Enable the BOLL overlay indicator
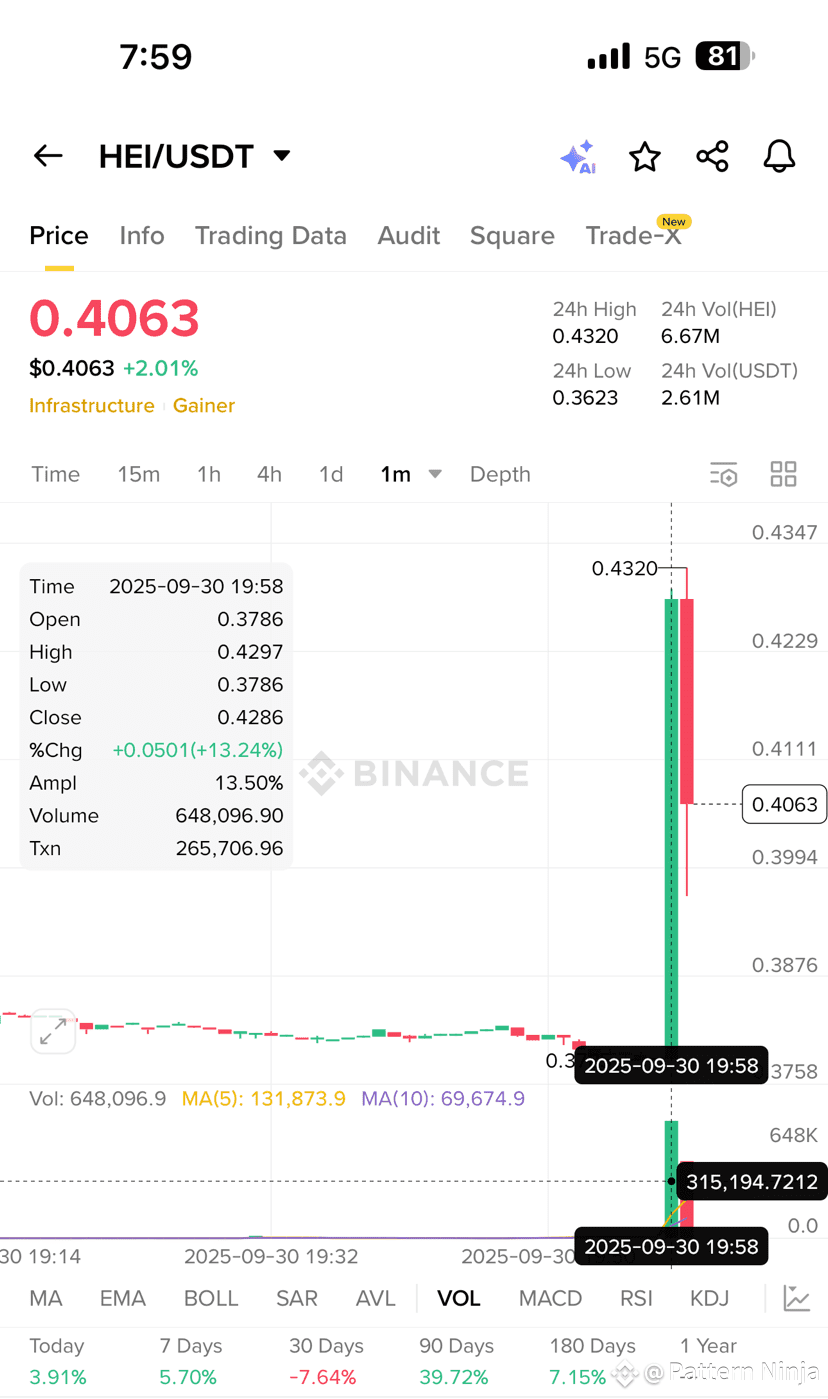828x1399 pixels. click(x=211, y=1298)
